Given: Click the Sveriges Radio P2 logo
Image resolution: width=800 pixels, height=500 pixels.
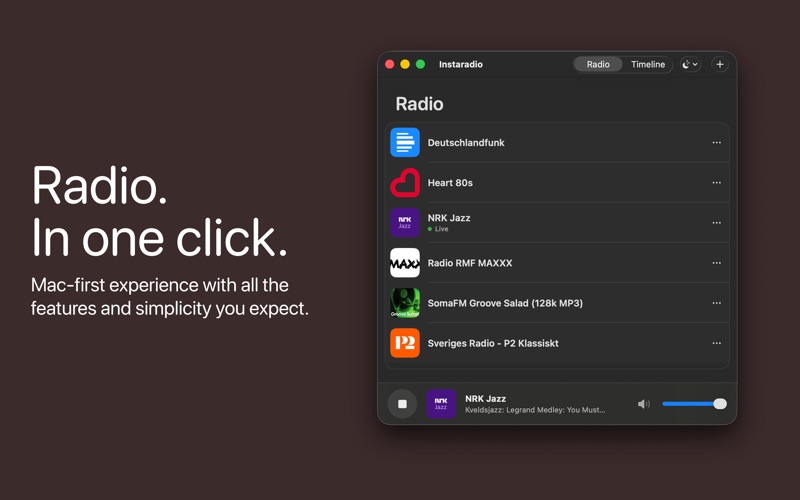Looking at the screenshot, I should (405, 343).
